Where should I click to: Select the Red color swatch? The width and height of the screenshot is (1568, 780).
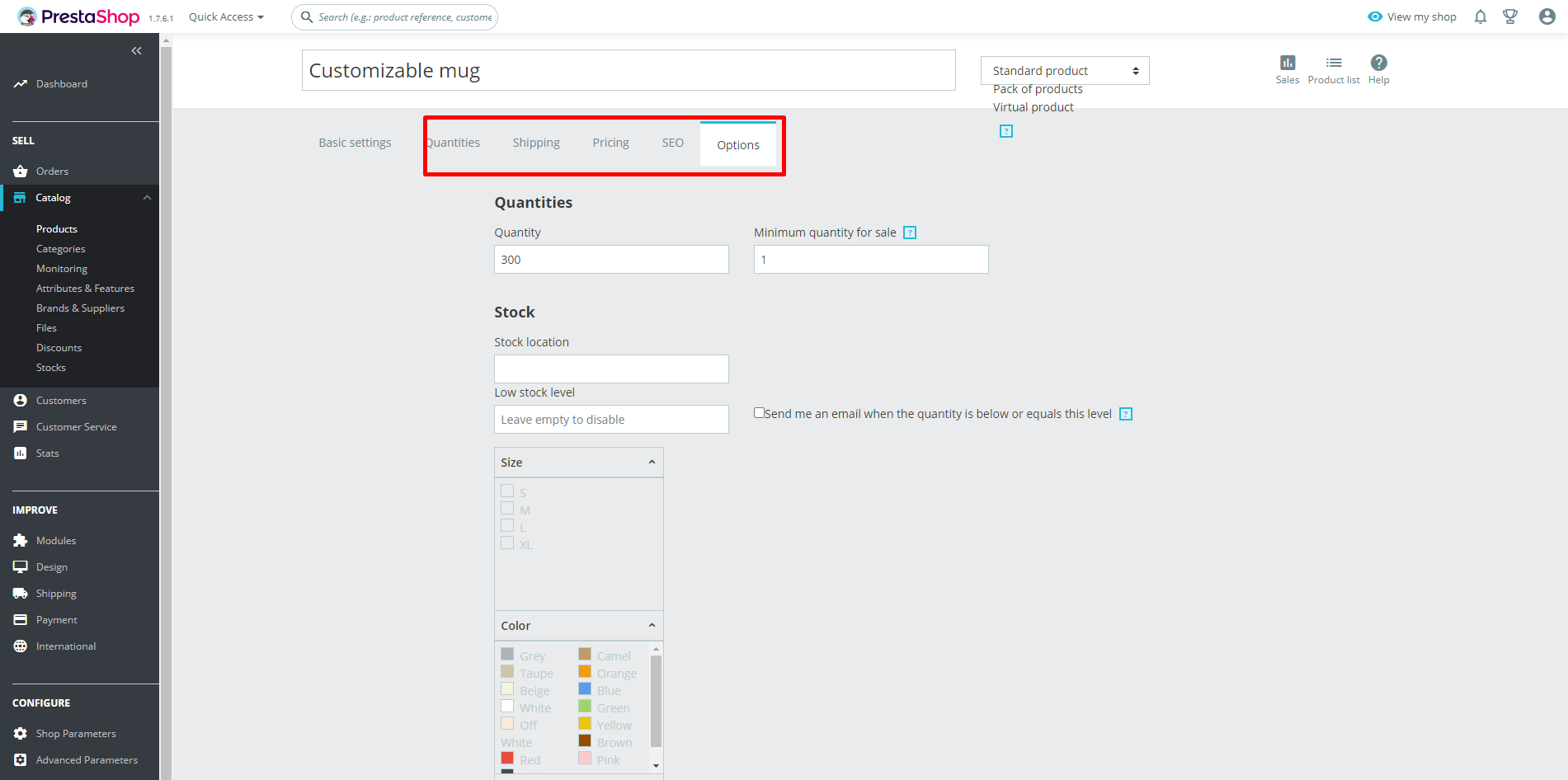[x=507, y=758]
